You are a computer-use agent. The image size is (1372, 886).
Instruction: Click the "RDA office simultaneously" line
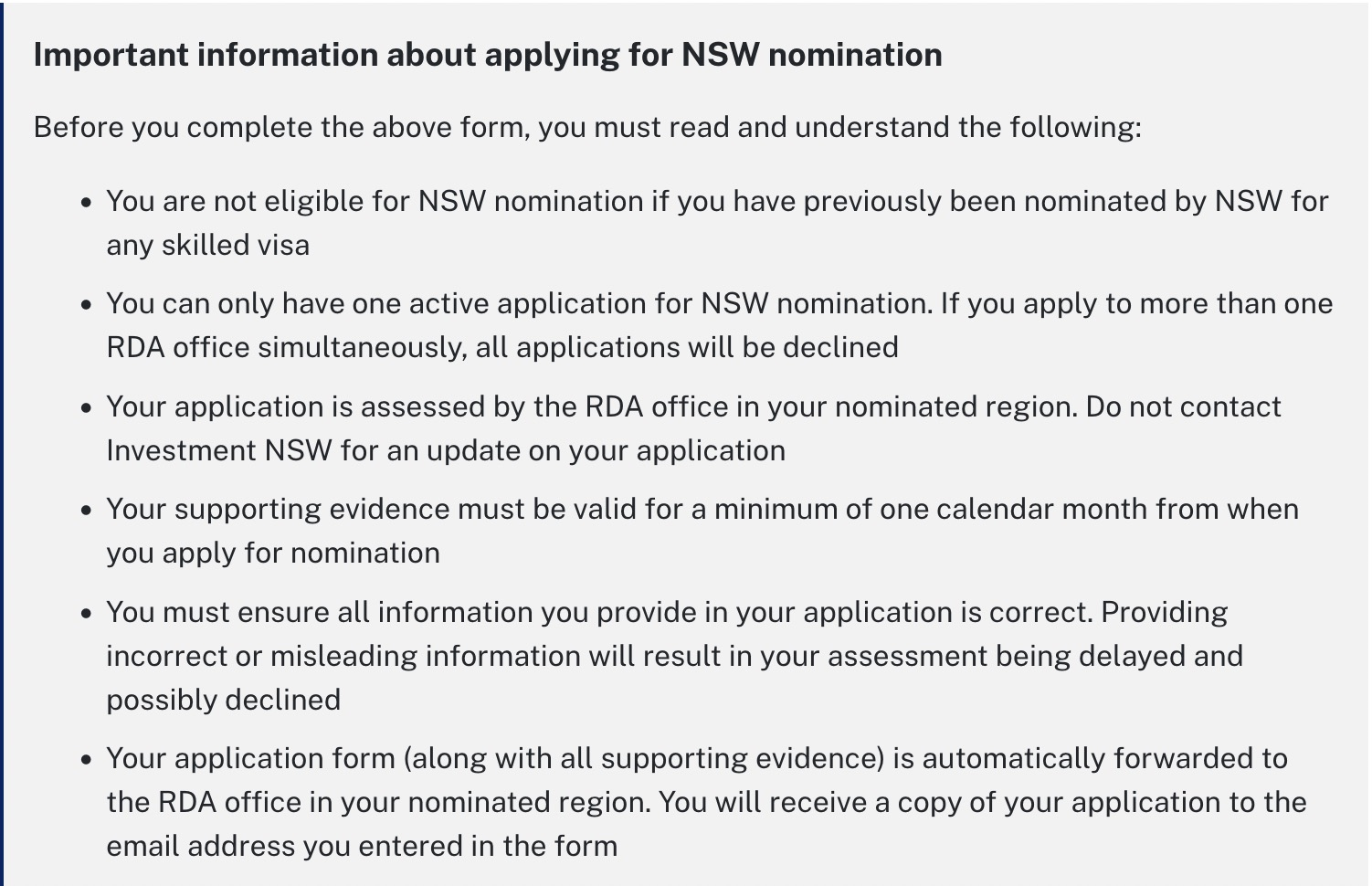(x=502, y=347)
